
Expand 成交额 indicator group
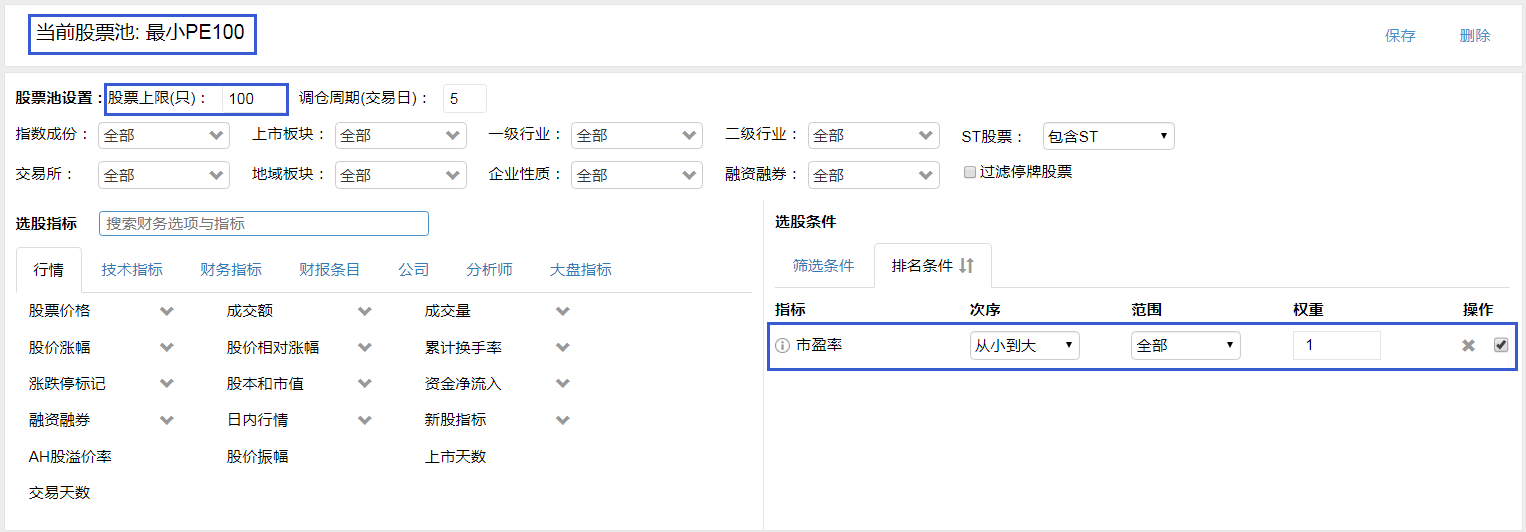tap(365, 311)
